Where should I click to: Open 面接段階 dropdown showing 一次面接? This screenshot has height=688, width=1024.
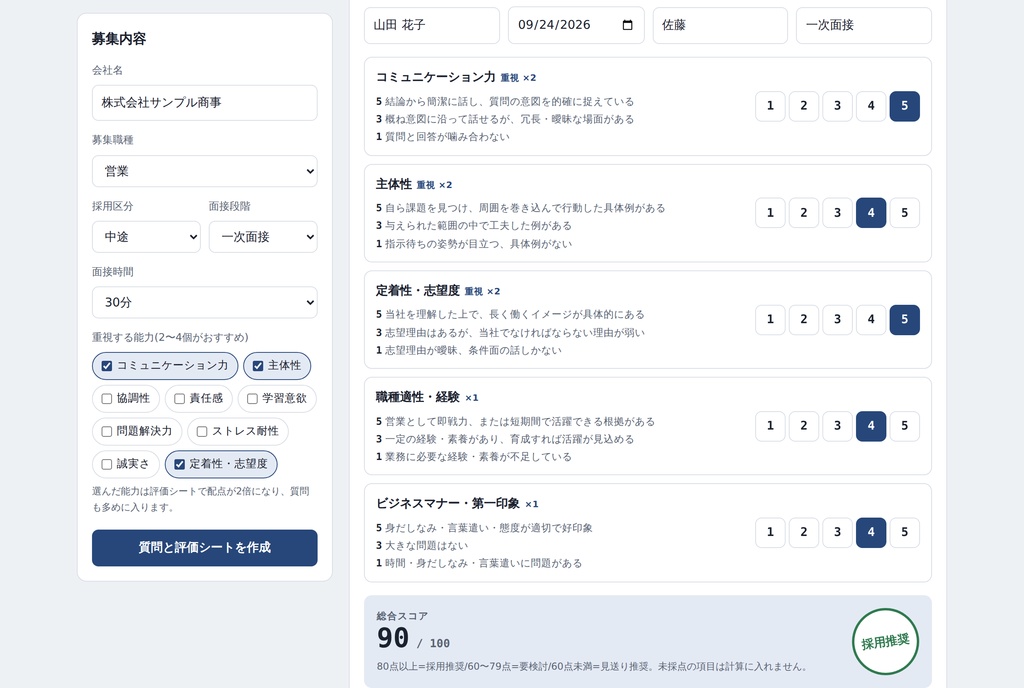[263, 237]
